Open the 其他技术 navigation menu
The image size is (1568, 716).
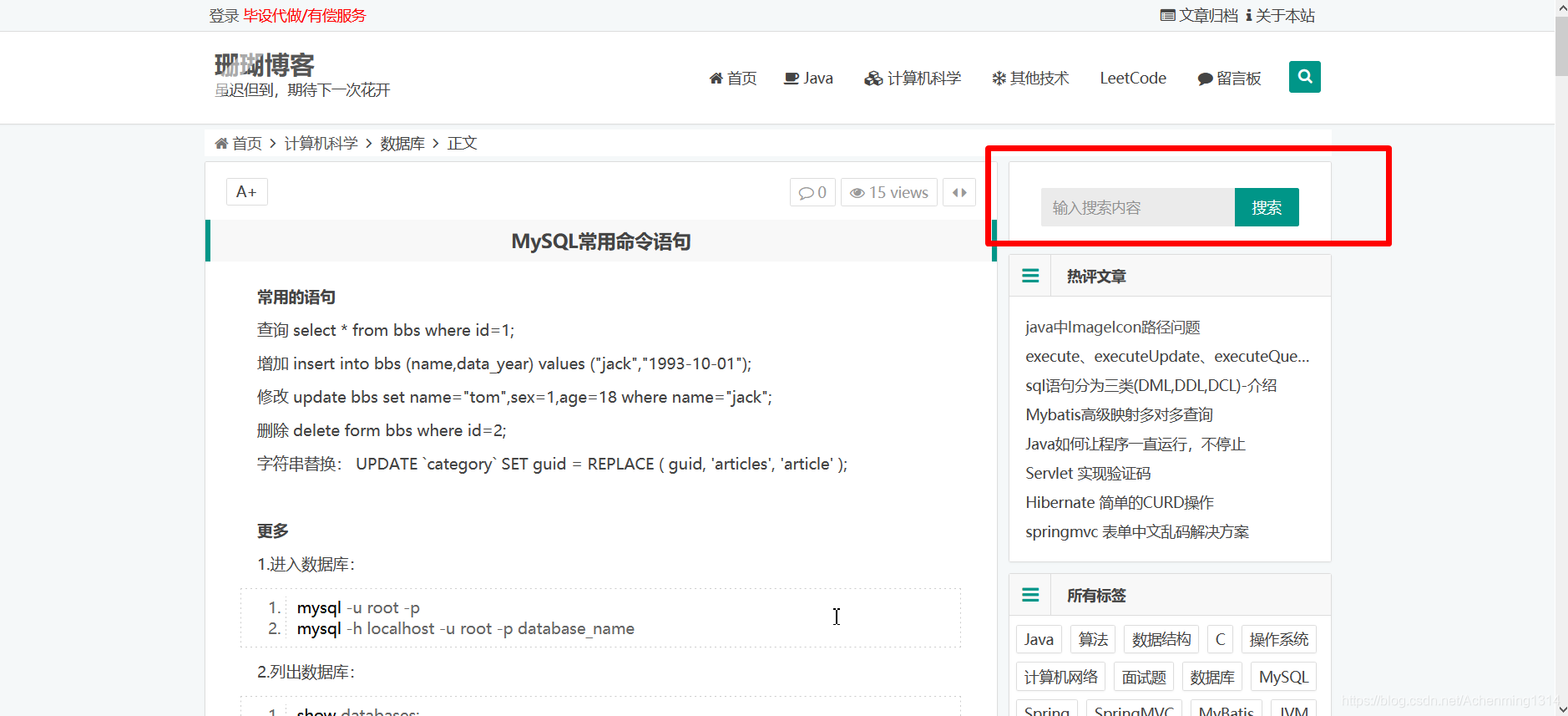(x=1030, y=78)
